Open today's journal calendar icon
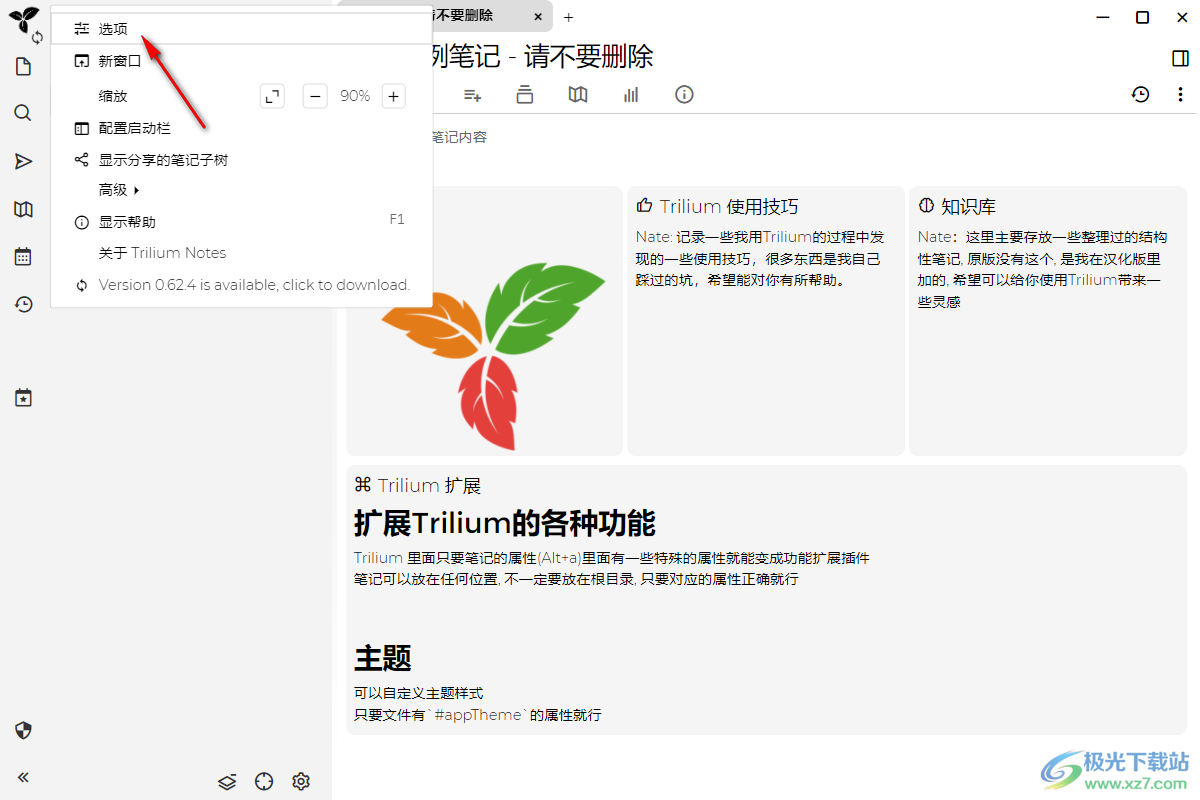Screen dimensions: 1200x800 click(23, 257)
